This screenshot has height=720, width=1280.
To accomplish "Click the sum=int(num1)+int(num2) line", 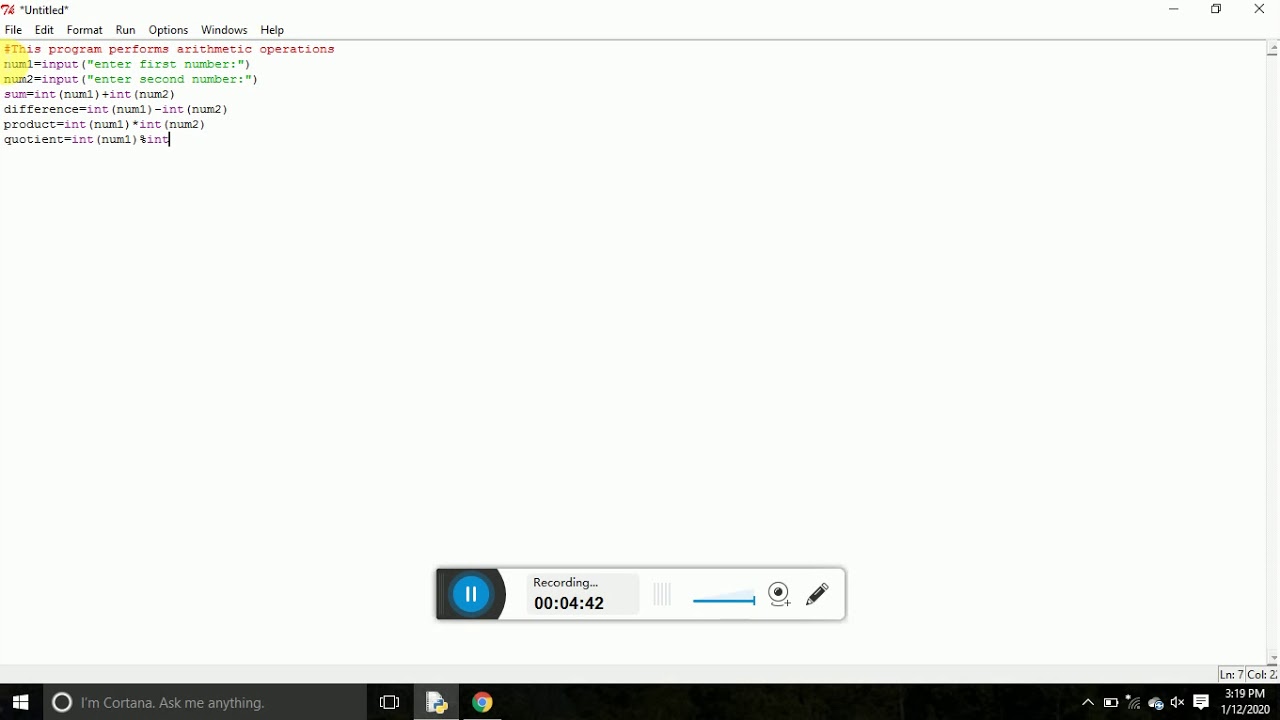I will point(90,94).
